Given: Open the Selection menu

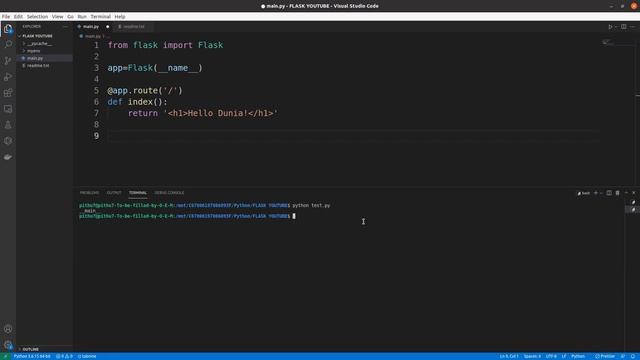Looking at the screenshot, I should pyautogui.click(x=37, y=17).
